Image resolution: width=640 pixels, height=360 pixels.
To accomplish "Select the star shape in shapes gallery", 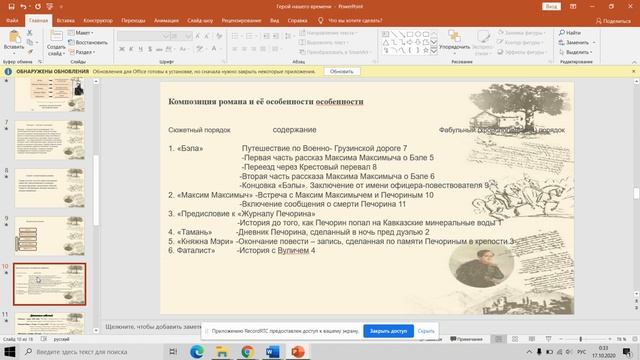I will pos(425,50).
